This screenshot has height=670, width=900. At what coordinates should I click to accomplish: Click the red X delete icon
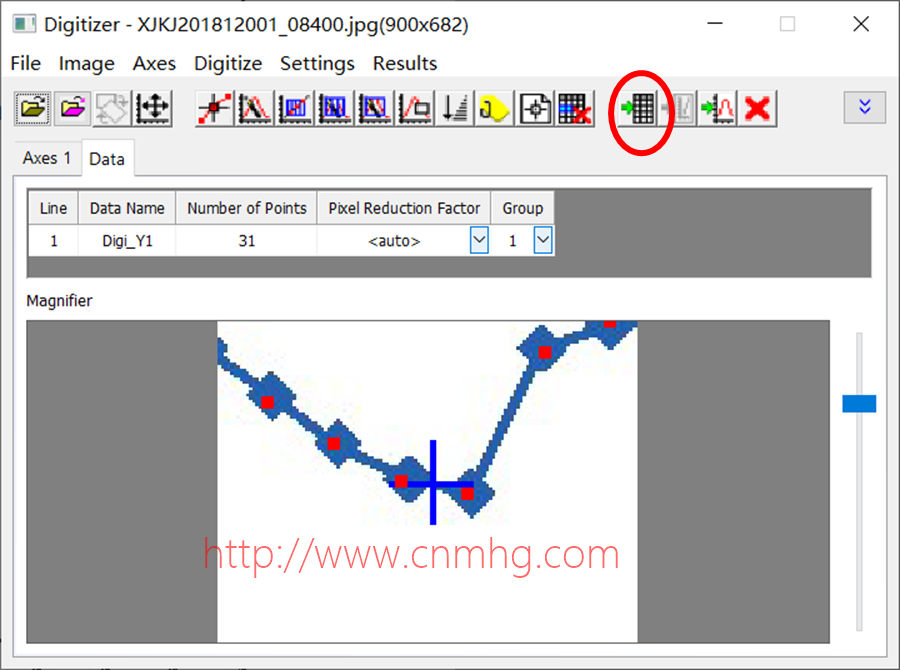tap(757, 108)
